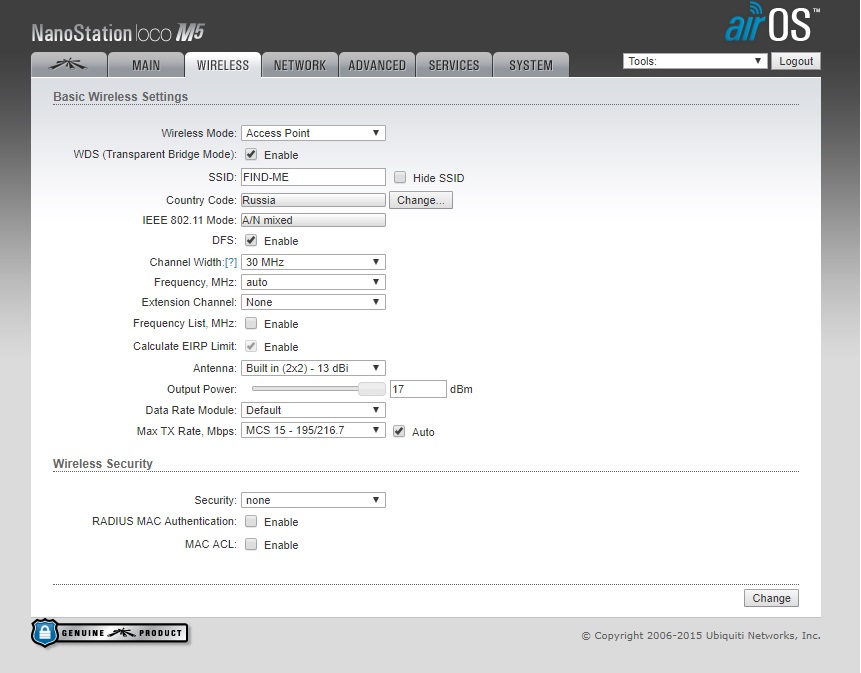Enable the MAC ACL checkbox
The image size is (861, 673).
tap(251, 545)
